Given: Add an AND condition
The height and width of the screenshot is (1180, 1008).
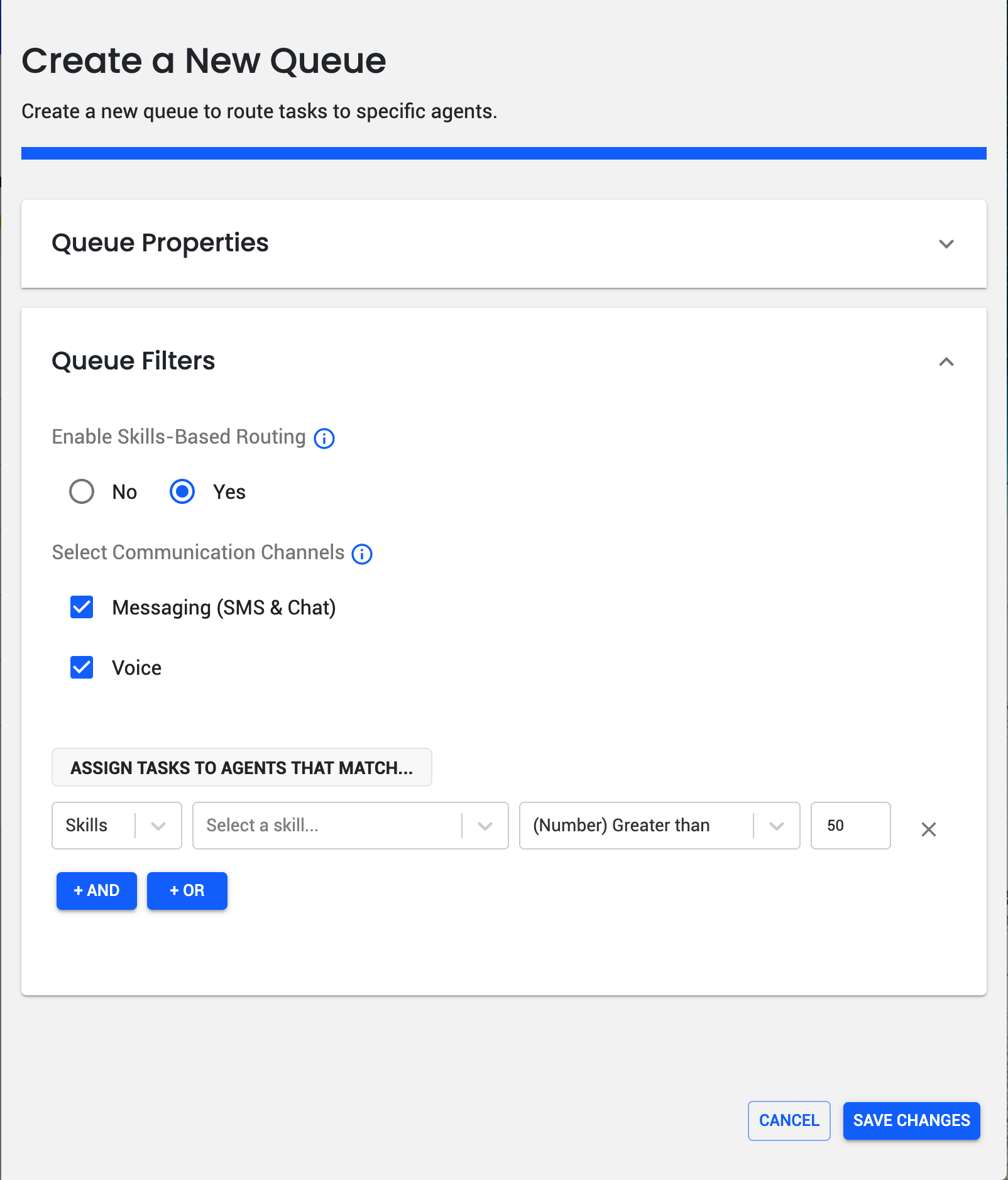Looking at the screenshot, I should pyautogui.click(x=97, y=890).
